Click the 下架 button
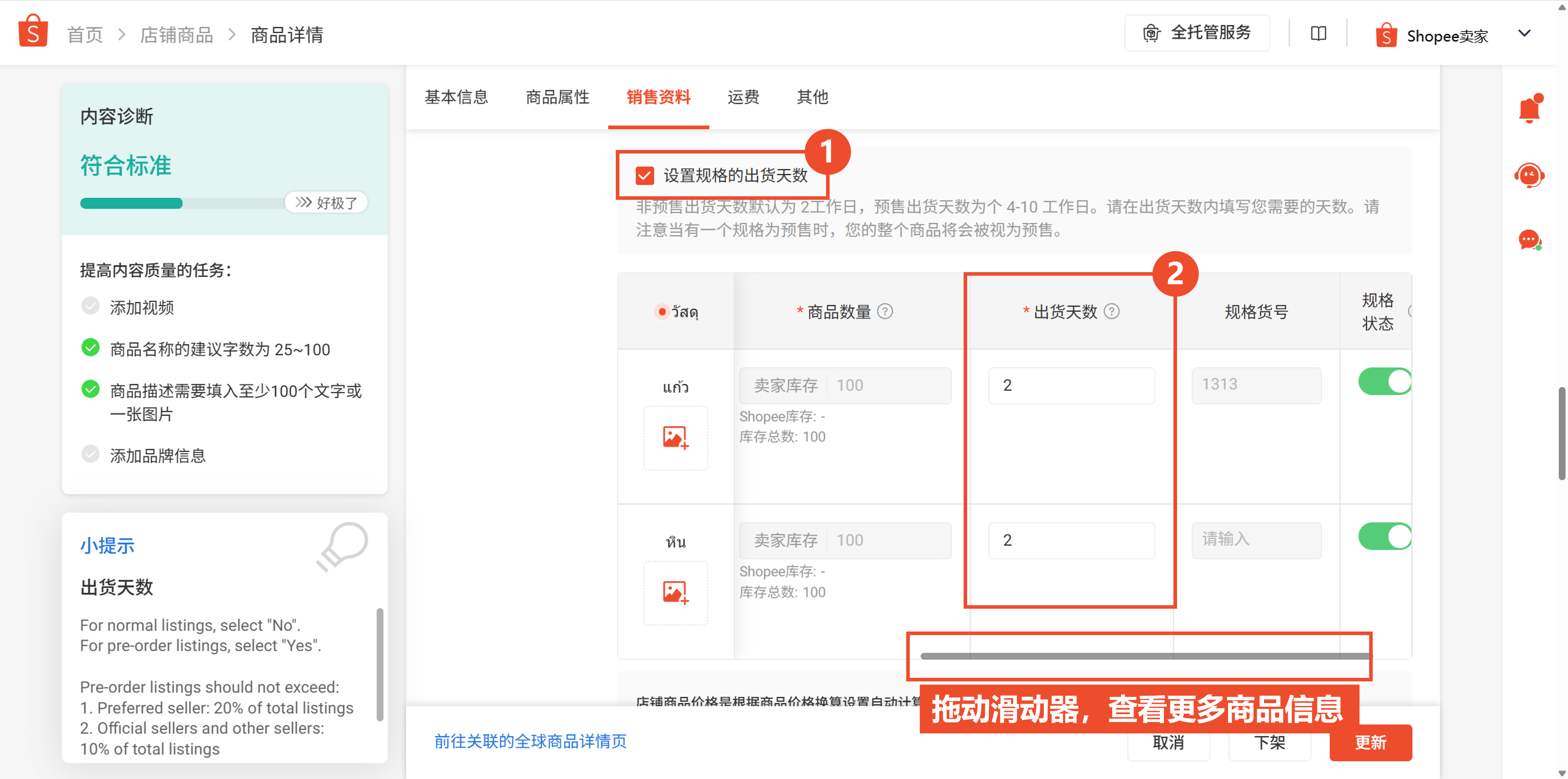This screenshot has height=779, width=1568. (1269, 742)
